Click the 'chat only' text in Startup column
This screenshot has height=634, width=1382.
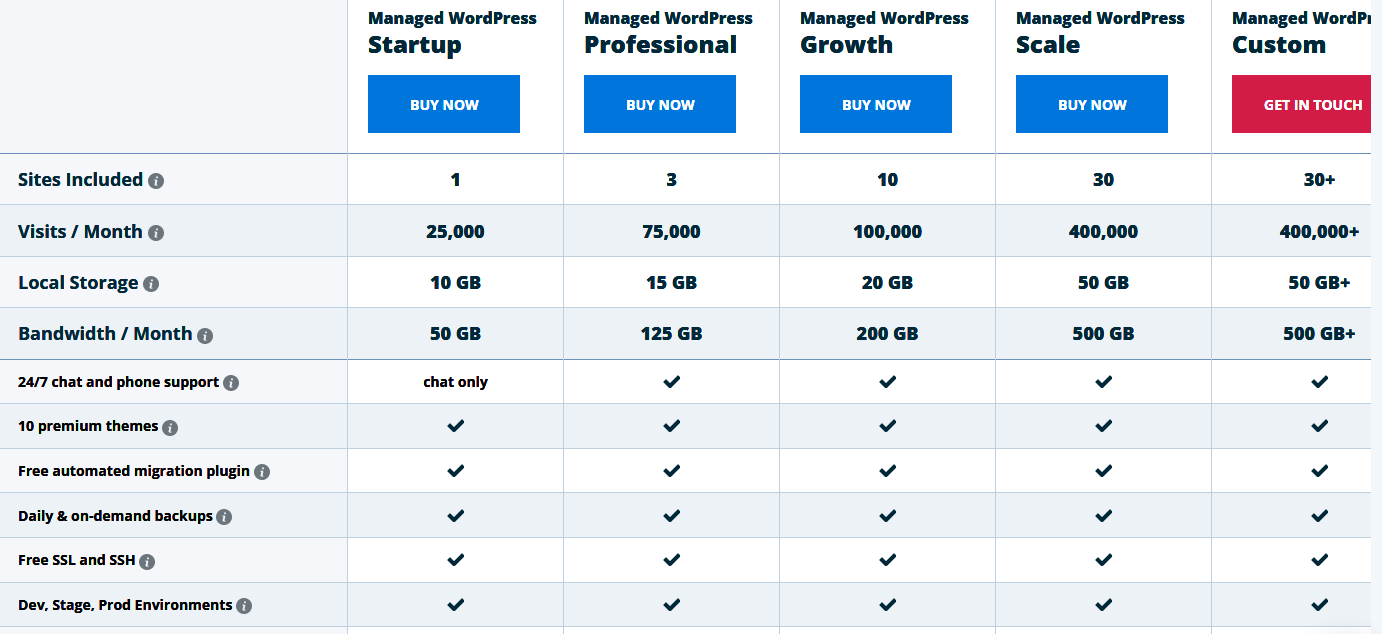click(456, 382)
